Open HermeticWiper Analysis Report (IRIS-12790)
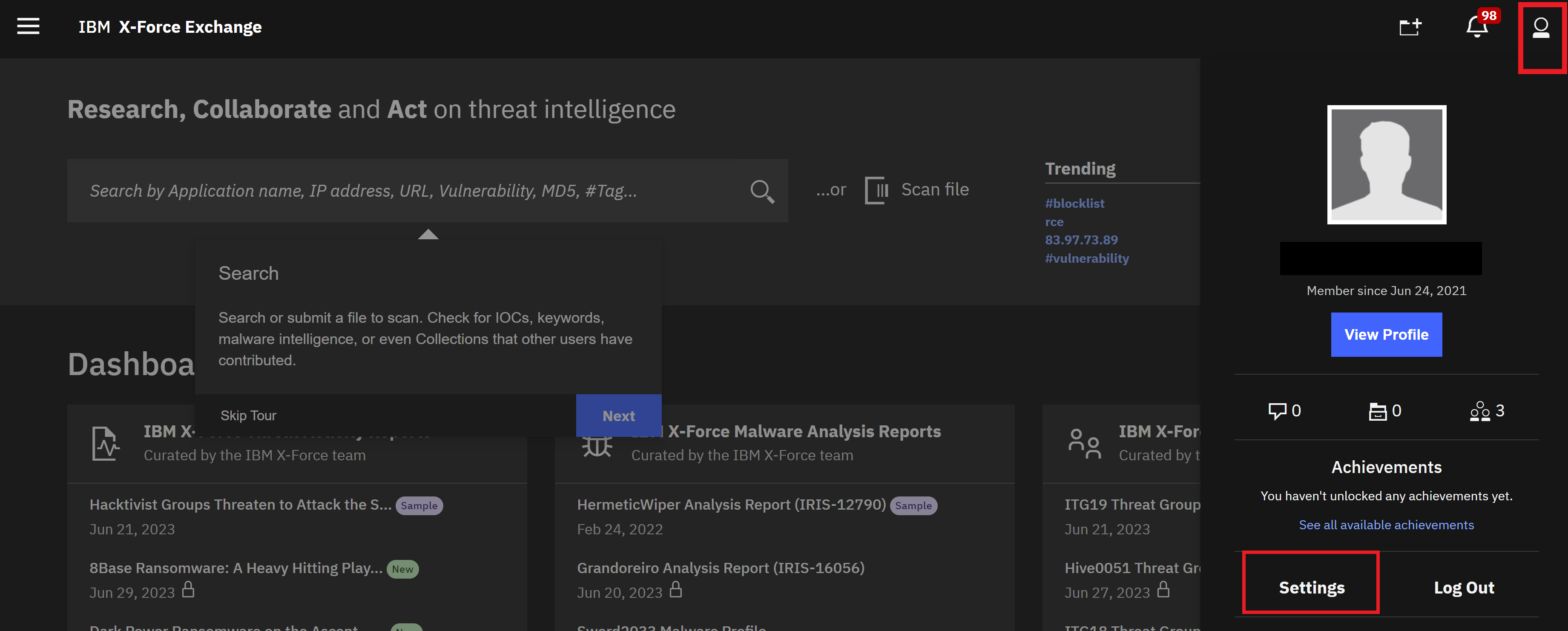 731,505
